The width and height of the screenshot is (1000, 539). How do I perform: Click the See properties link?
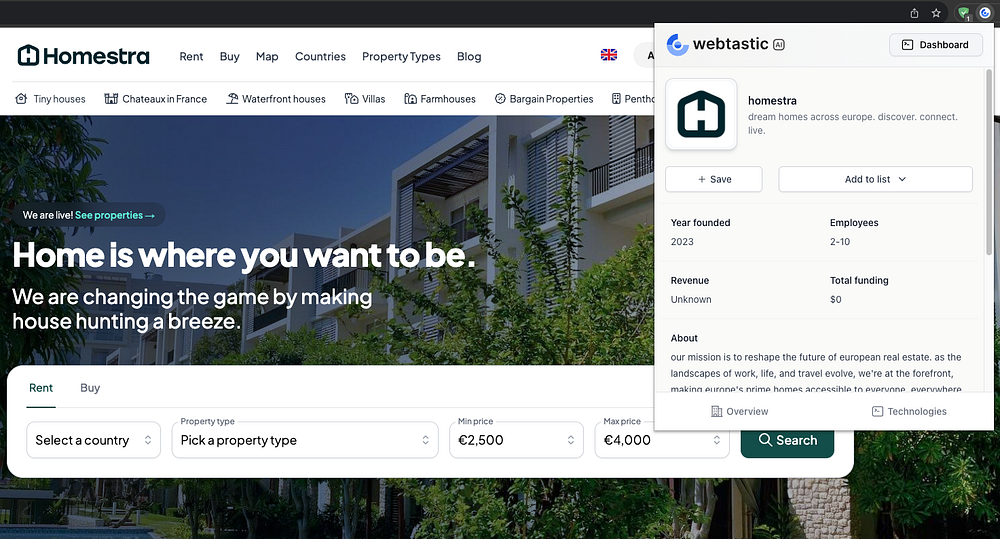[x=115, y=215]
